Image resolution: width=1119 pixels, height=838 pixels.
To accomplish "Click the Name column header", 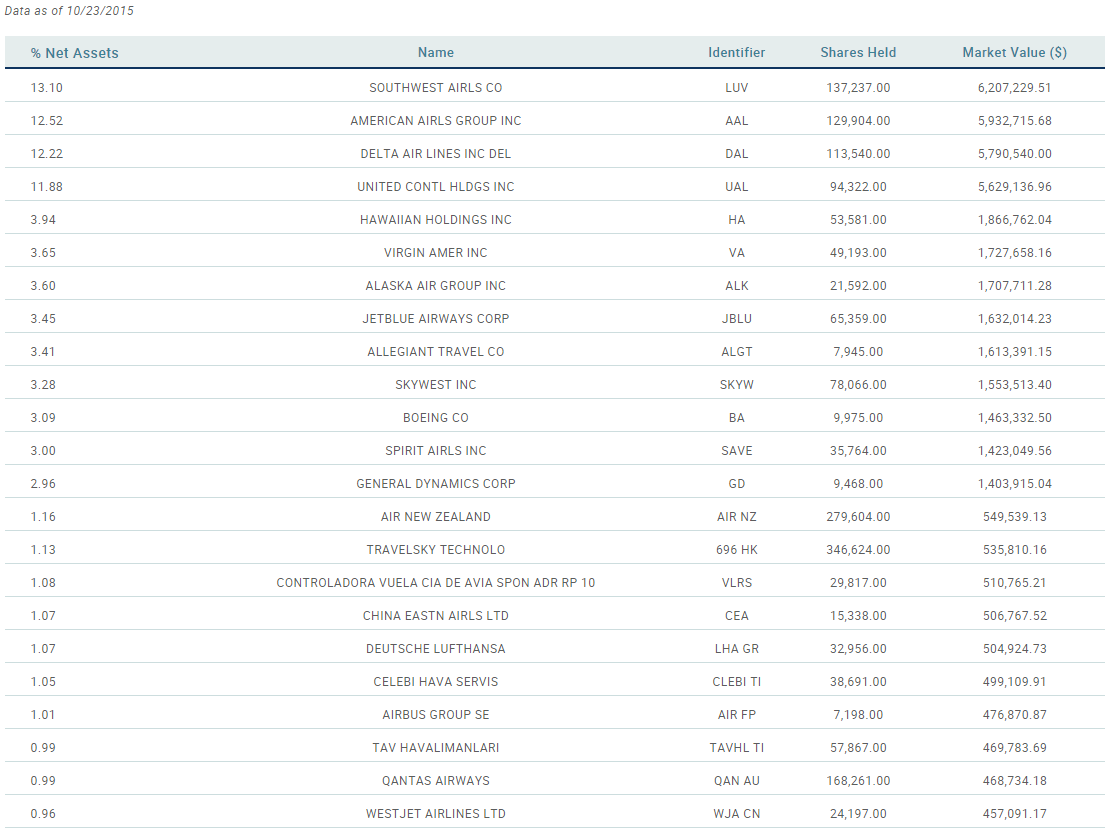I will (x=435, y=52).
